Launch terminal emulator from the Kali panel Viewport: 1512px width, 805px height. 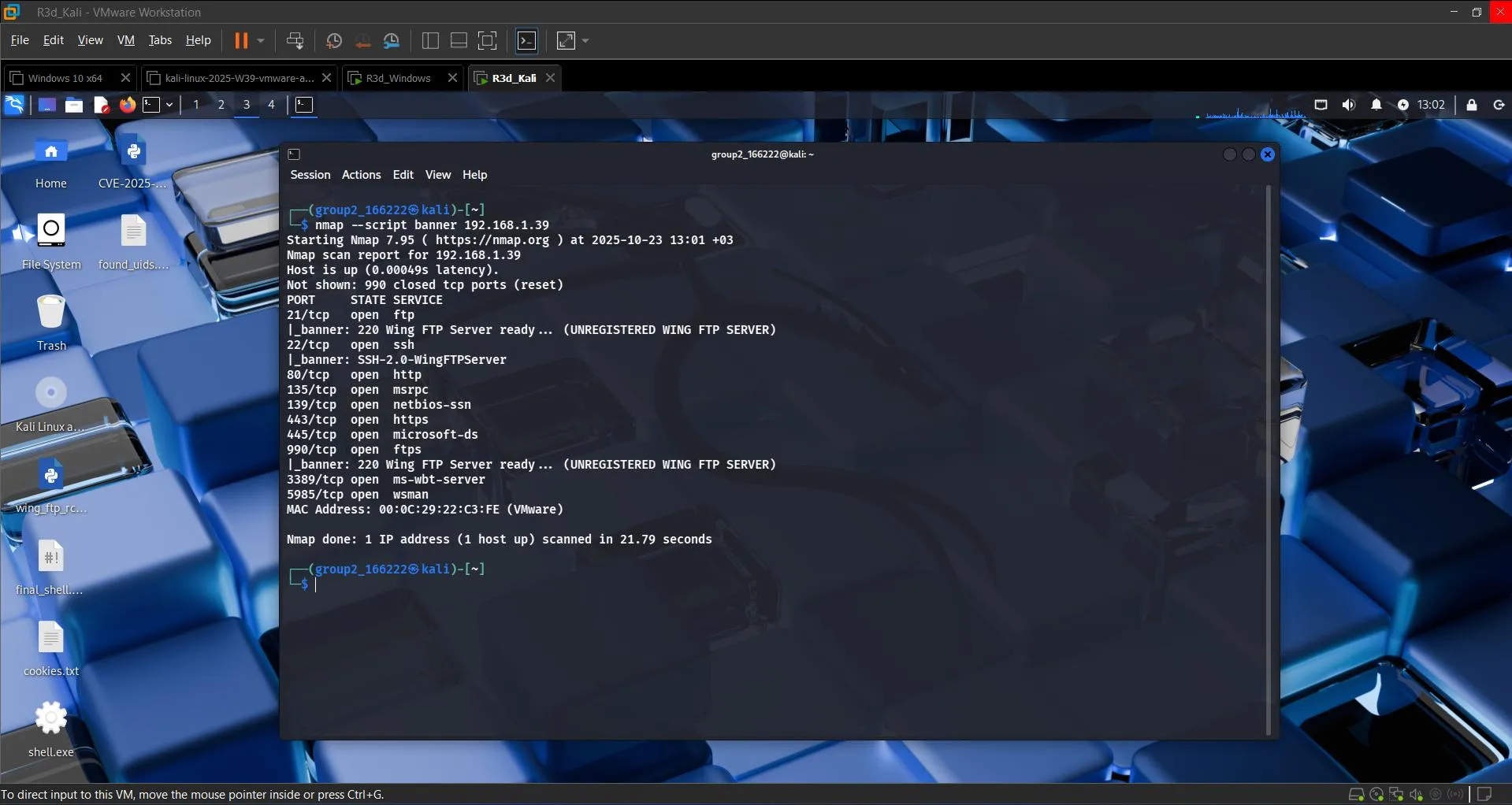point(151,105)
